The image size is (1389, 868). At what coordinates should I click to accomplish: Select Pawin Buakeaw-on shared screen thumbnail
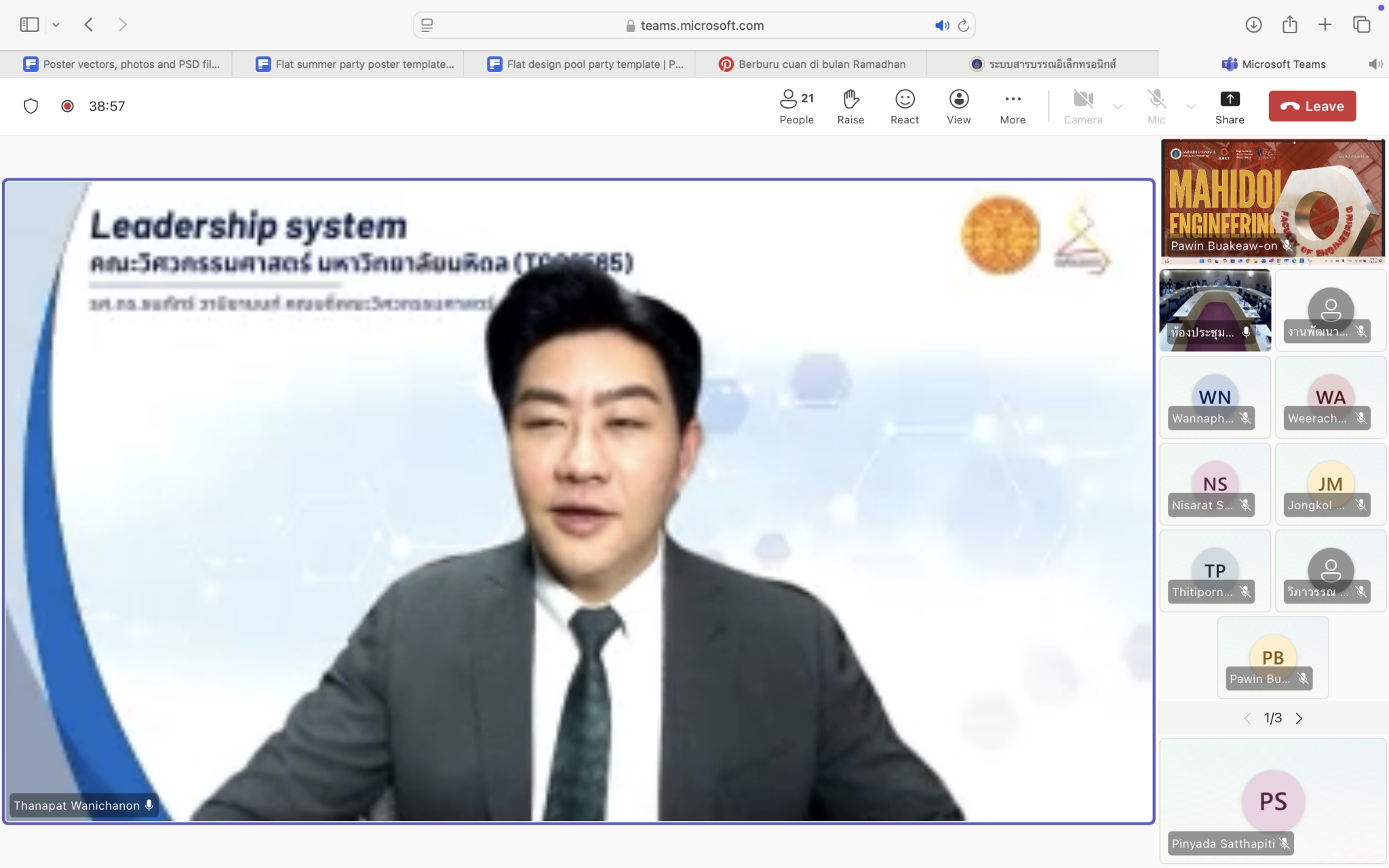pyautogui.click(x=1272, y=201)
